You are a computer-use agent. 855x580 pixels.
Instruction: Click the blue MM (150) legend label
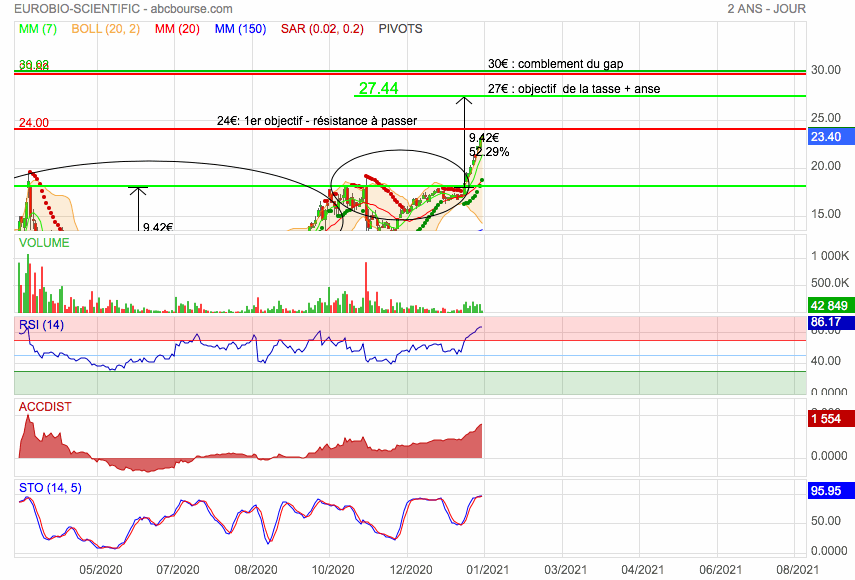click(x=238, y=29)
